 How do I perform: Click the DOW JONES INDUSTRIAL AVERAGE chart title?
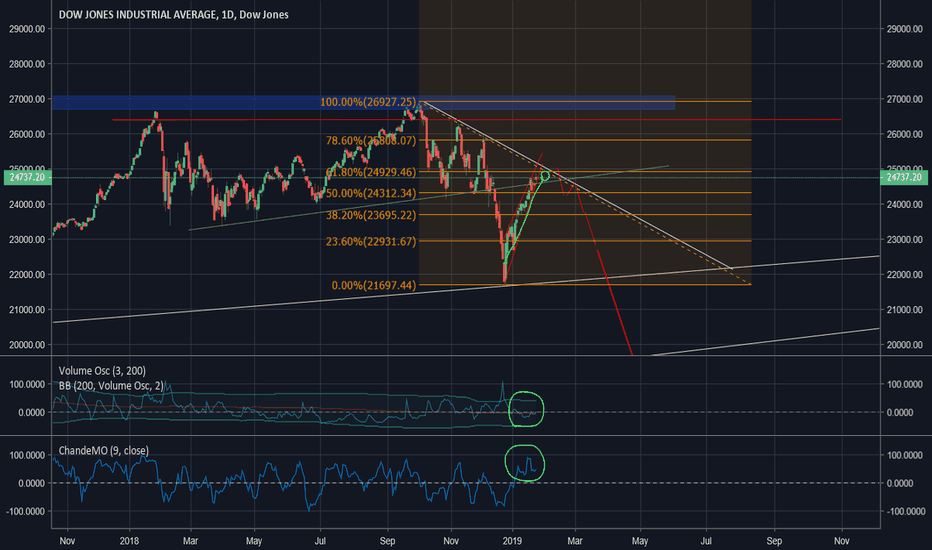[174, 14]
